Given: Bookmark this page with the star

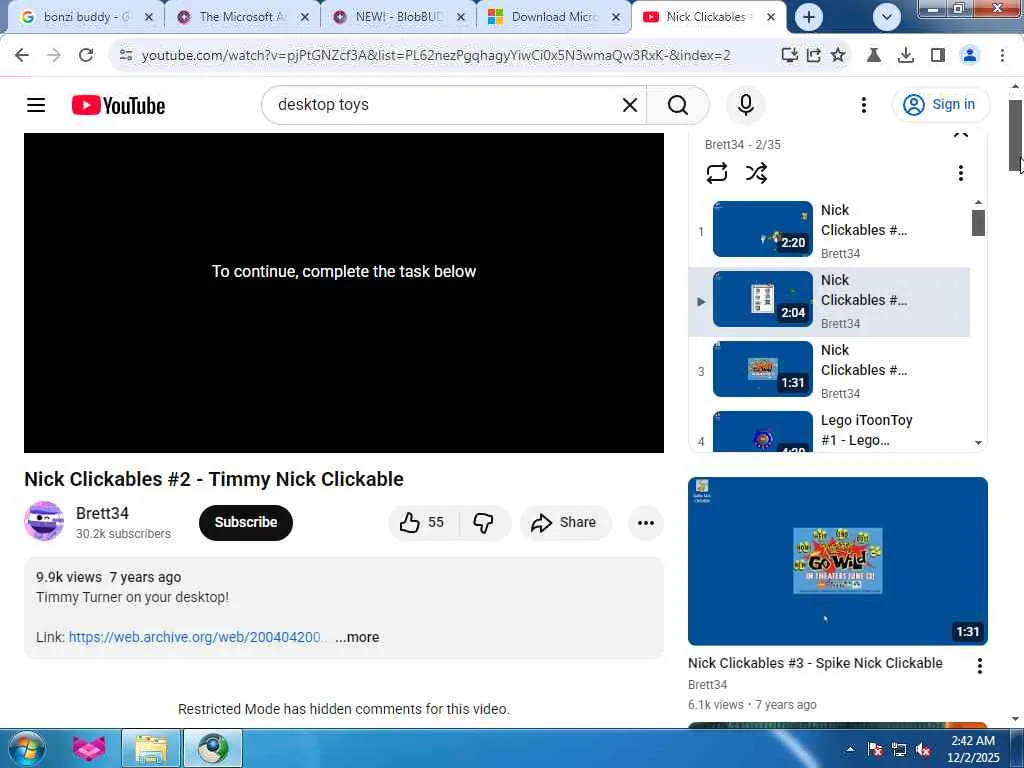Looking at the screenshot, I should pos(838,56).
